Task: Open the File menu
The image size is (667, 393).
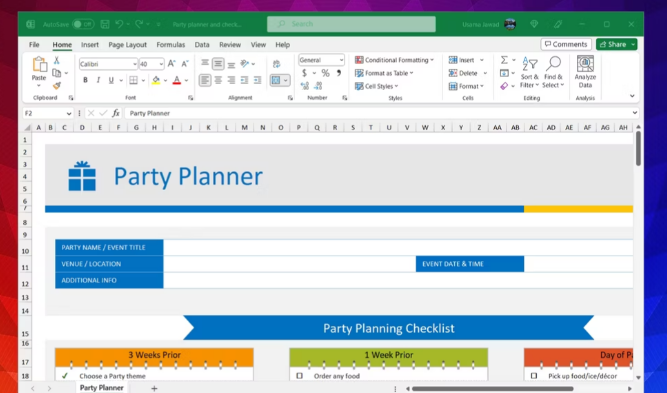Action: (34, 45)
